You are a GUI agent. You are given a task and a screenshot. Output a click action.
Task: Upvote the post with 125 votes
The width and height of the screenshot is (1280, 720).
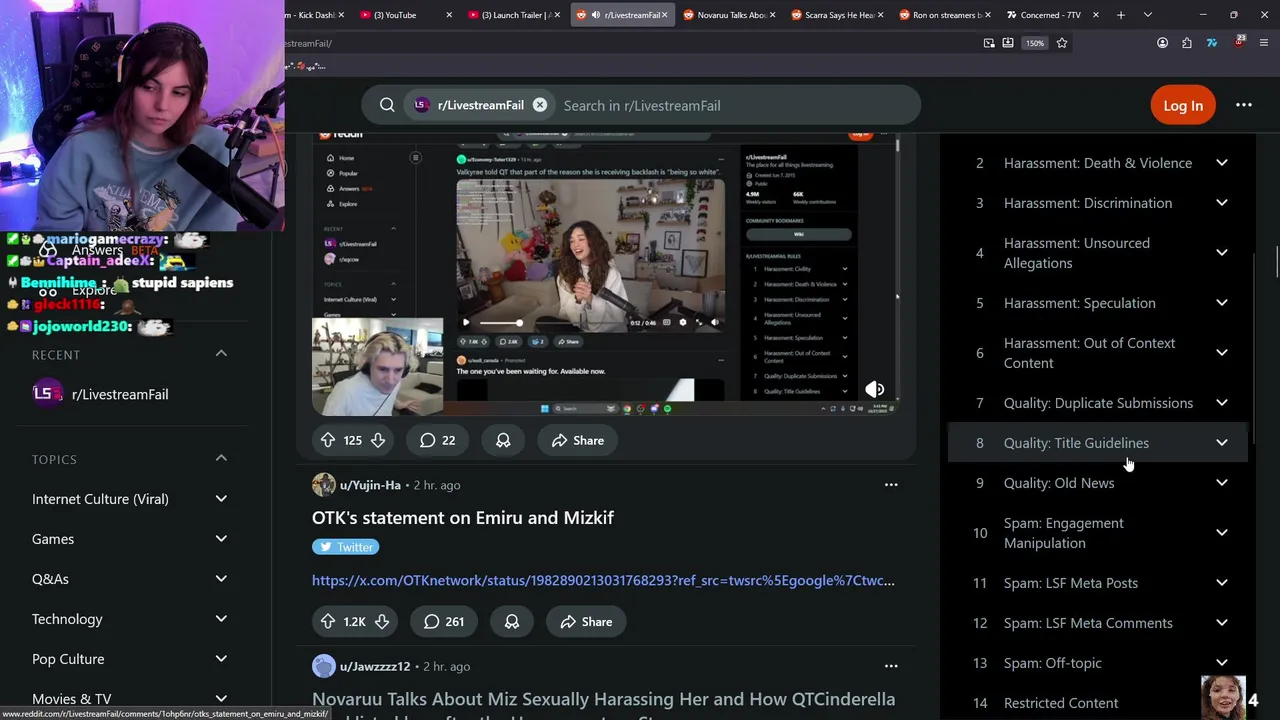pos(328,440)
